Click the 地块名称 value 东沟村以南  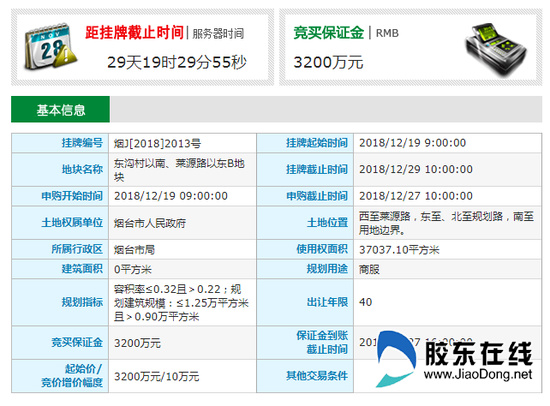click(x=179, y=170)
